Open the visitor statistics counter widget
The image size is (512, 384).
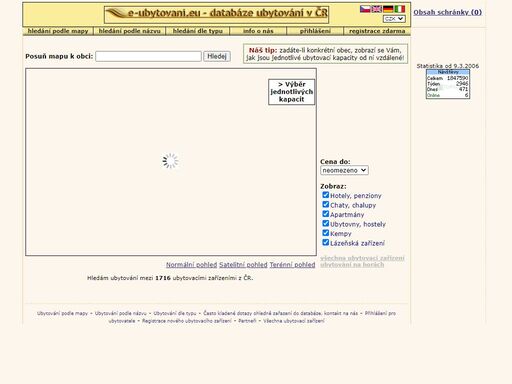click(448, 84)
